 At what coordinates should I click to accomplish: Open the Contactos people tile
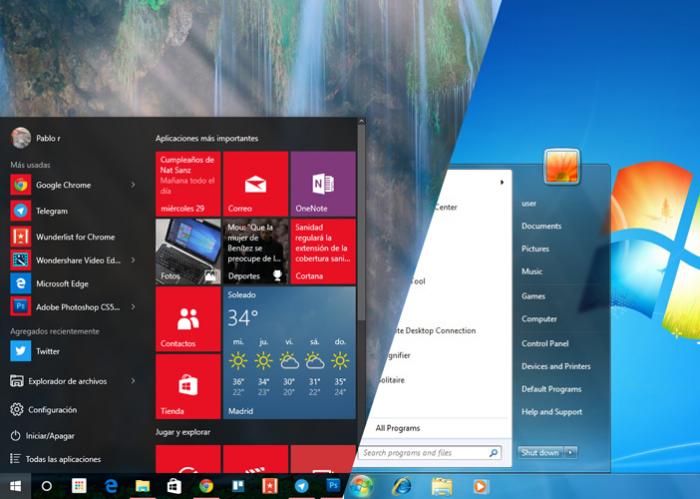[188, 319]
